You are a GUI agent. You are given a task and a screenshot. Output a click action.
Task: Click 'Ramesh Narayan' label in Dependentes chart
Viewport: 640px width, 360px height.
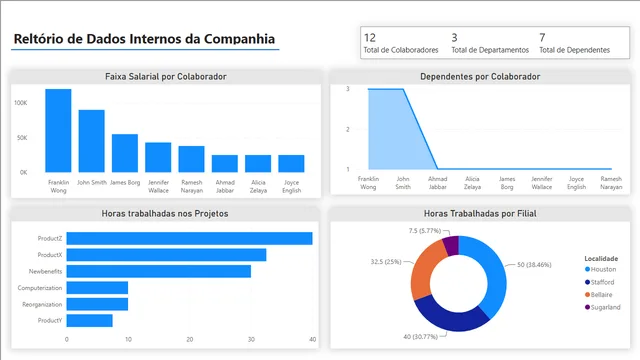pyautogui.click(x=611, y=183)
